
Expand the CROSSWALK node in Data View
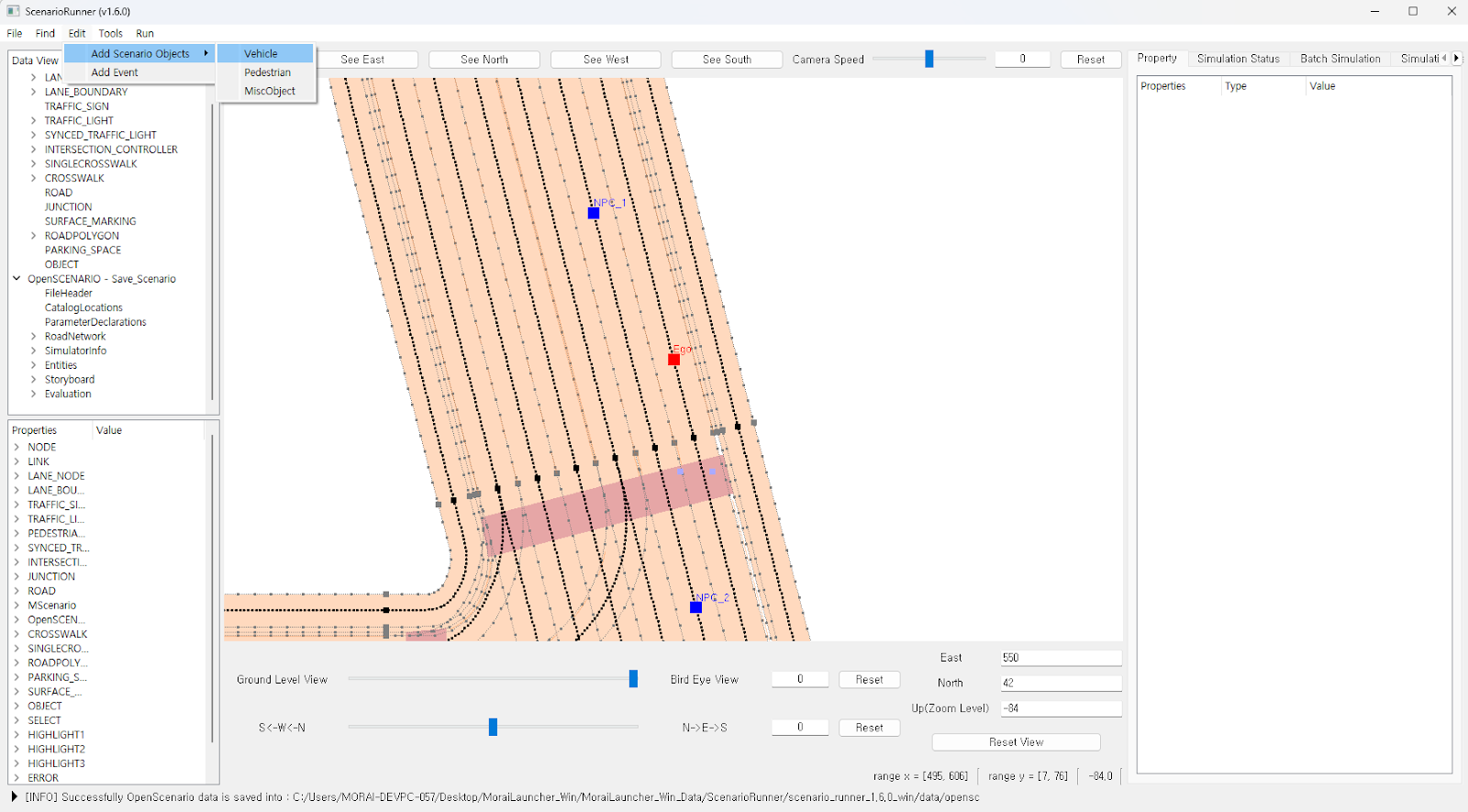(x=34, y=178)
